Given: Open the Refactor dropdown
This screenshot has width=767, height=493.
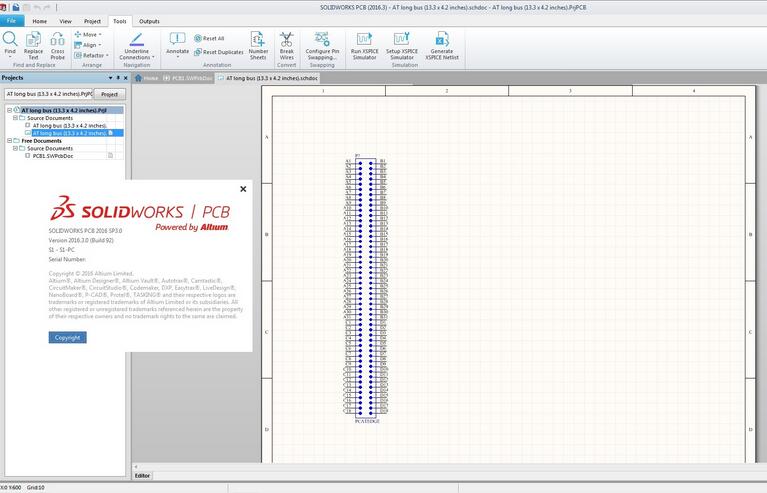Looking at the screenshot, I should tap(91, 55).
